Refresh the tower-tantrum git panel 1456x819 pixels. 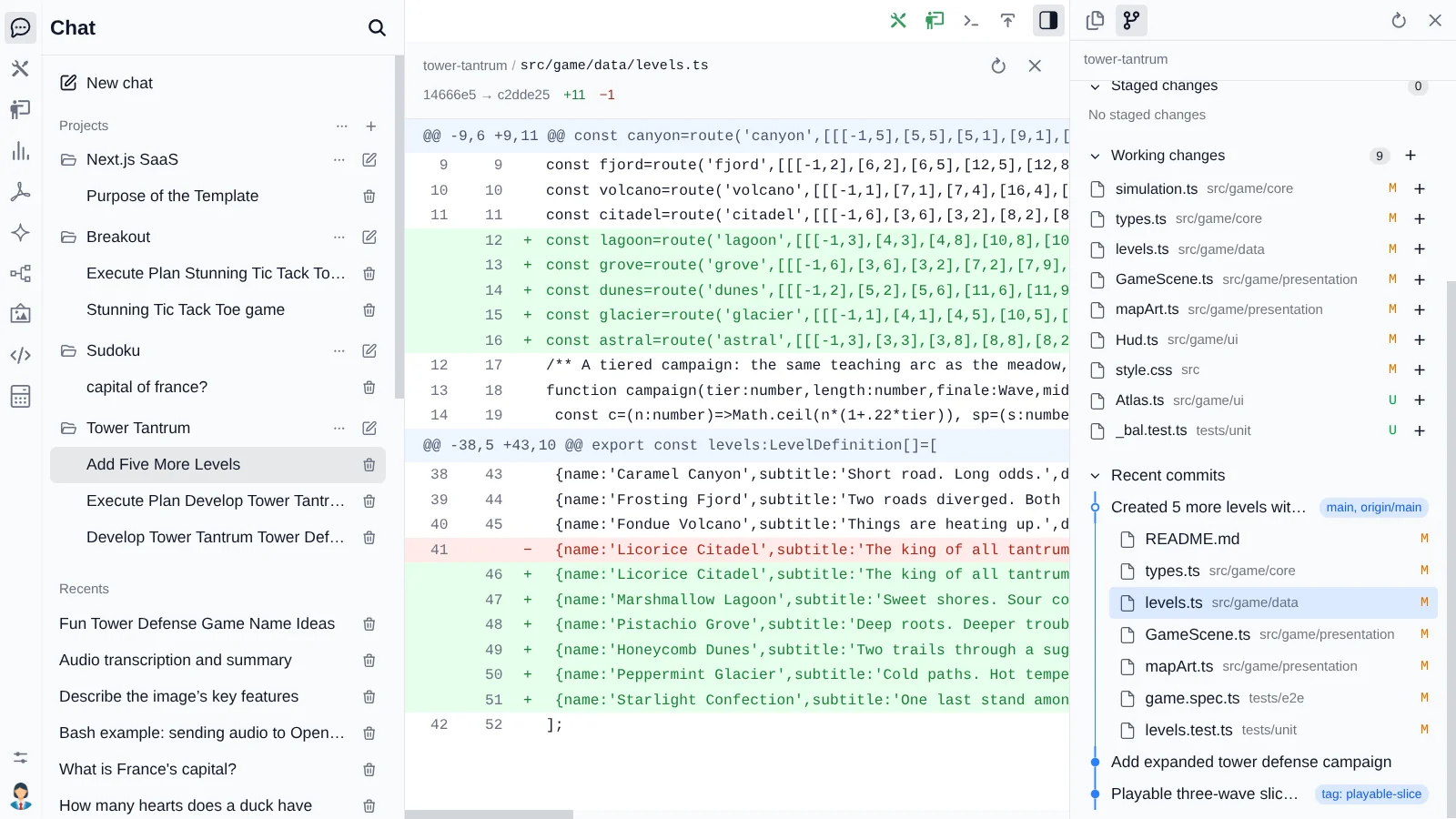point(1399,20)
